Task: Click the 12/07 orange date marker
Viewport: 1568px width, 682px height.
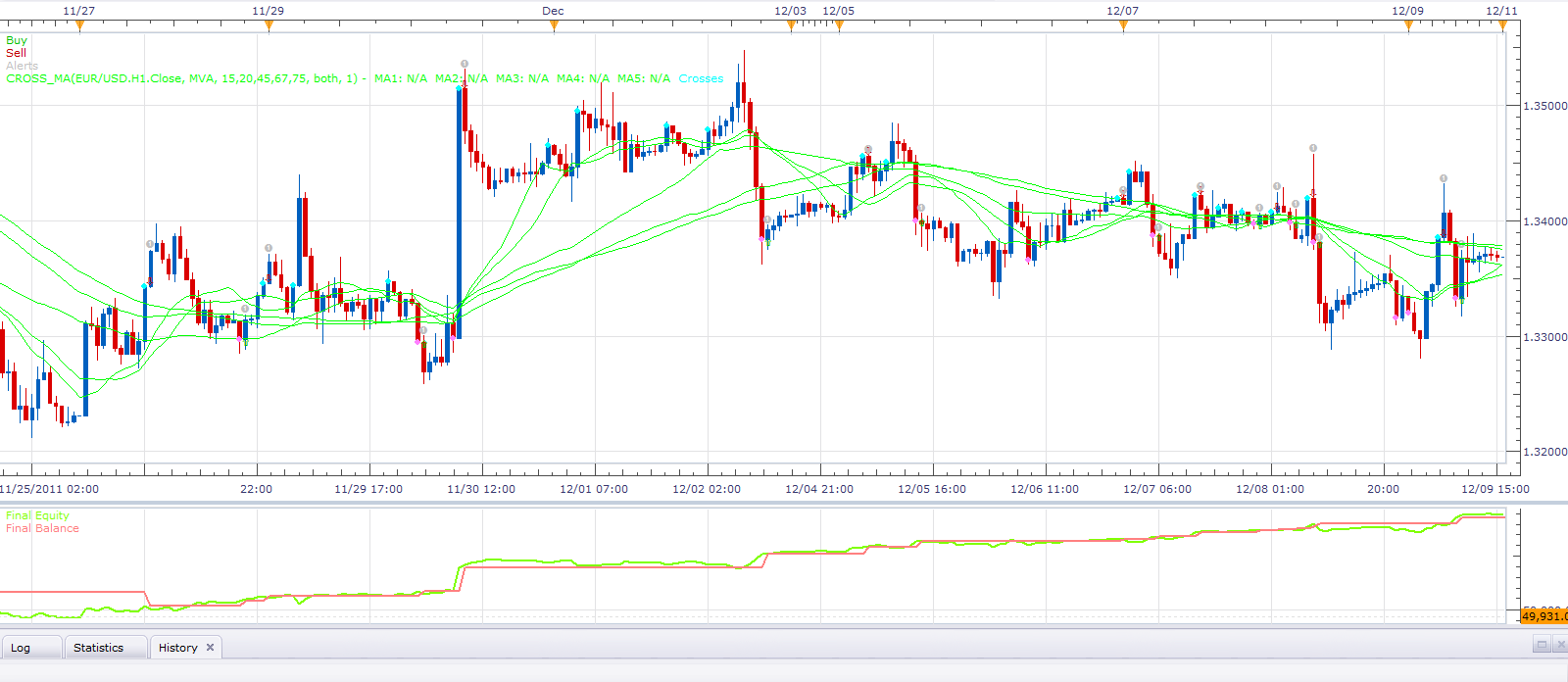Action: click(x=1123, y=26)
